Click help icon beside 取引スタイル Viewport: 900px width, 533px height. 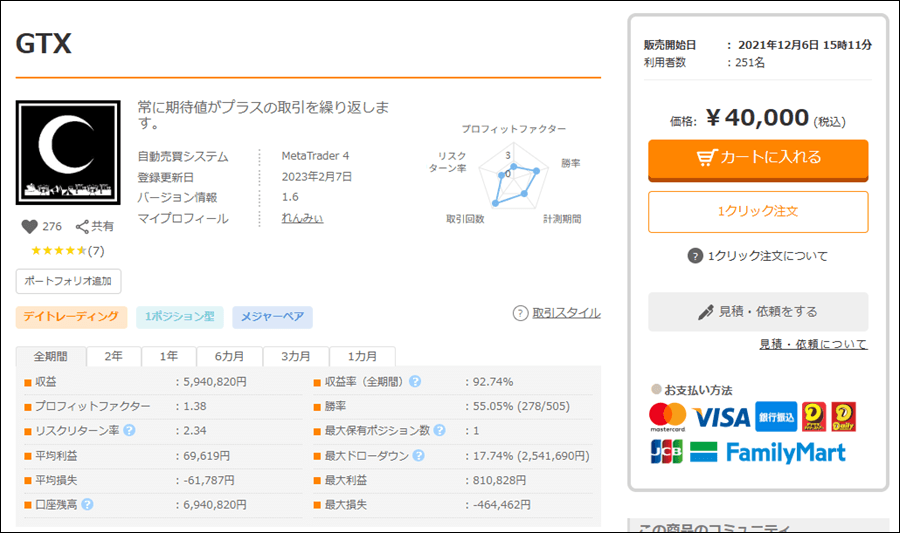(520, 313)
